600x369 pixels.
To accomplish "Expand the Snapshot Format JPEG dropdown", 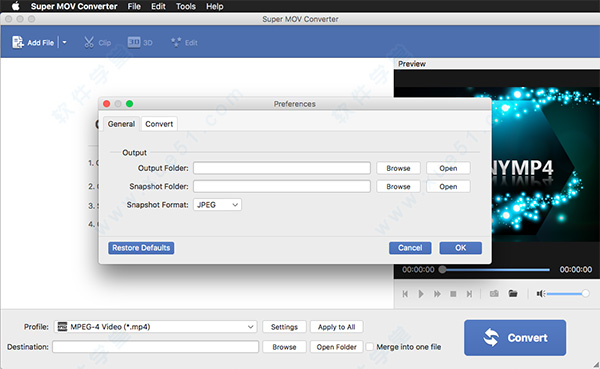I will [217, 205].
